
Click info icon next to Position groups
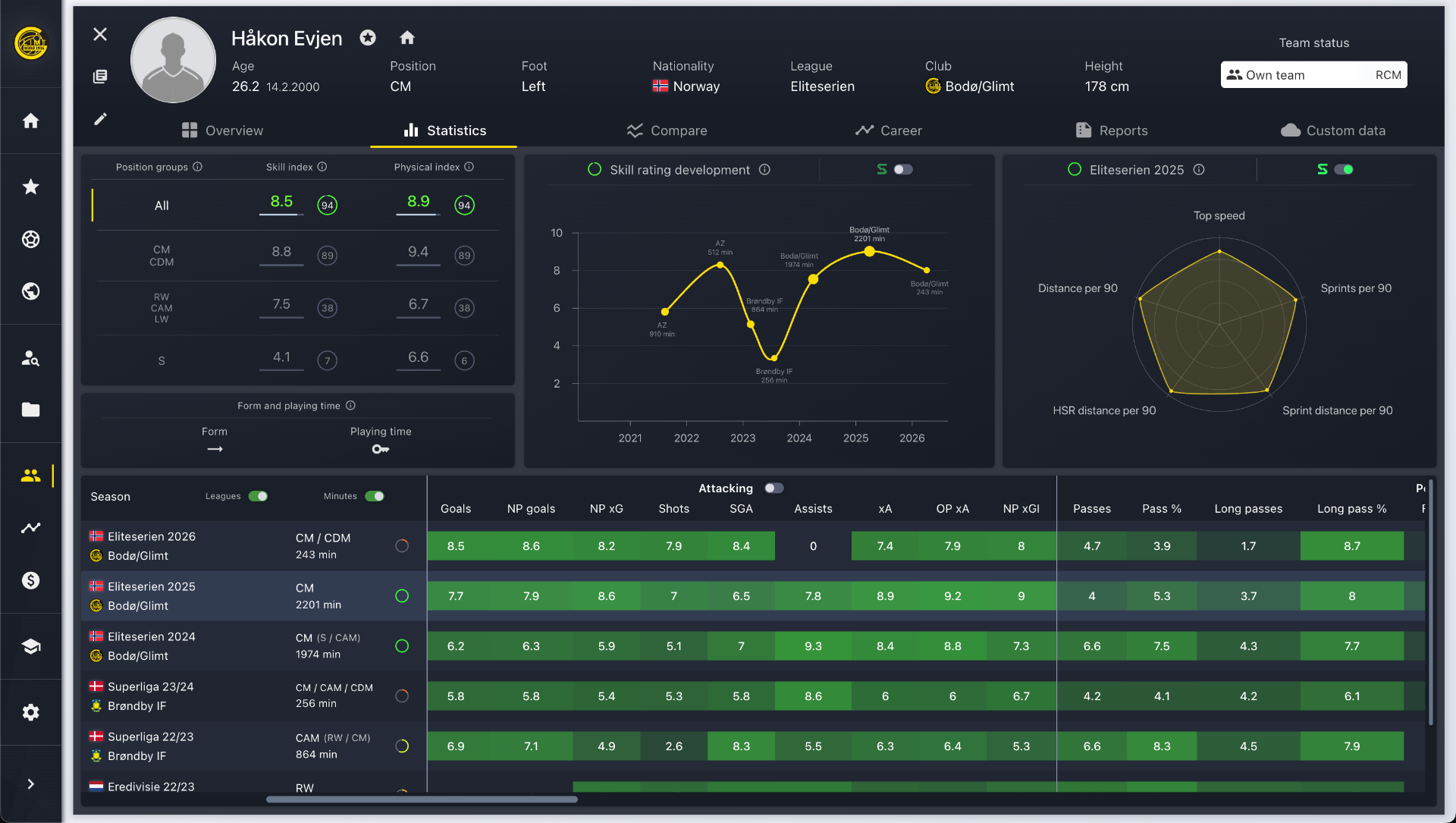coord(197,167)
